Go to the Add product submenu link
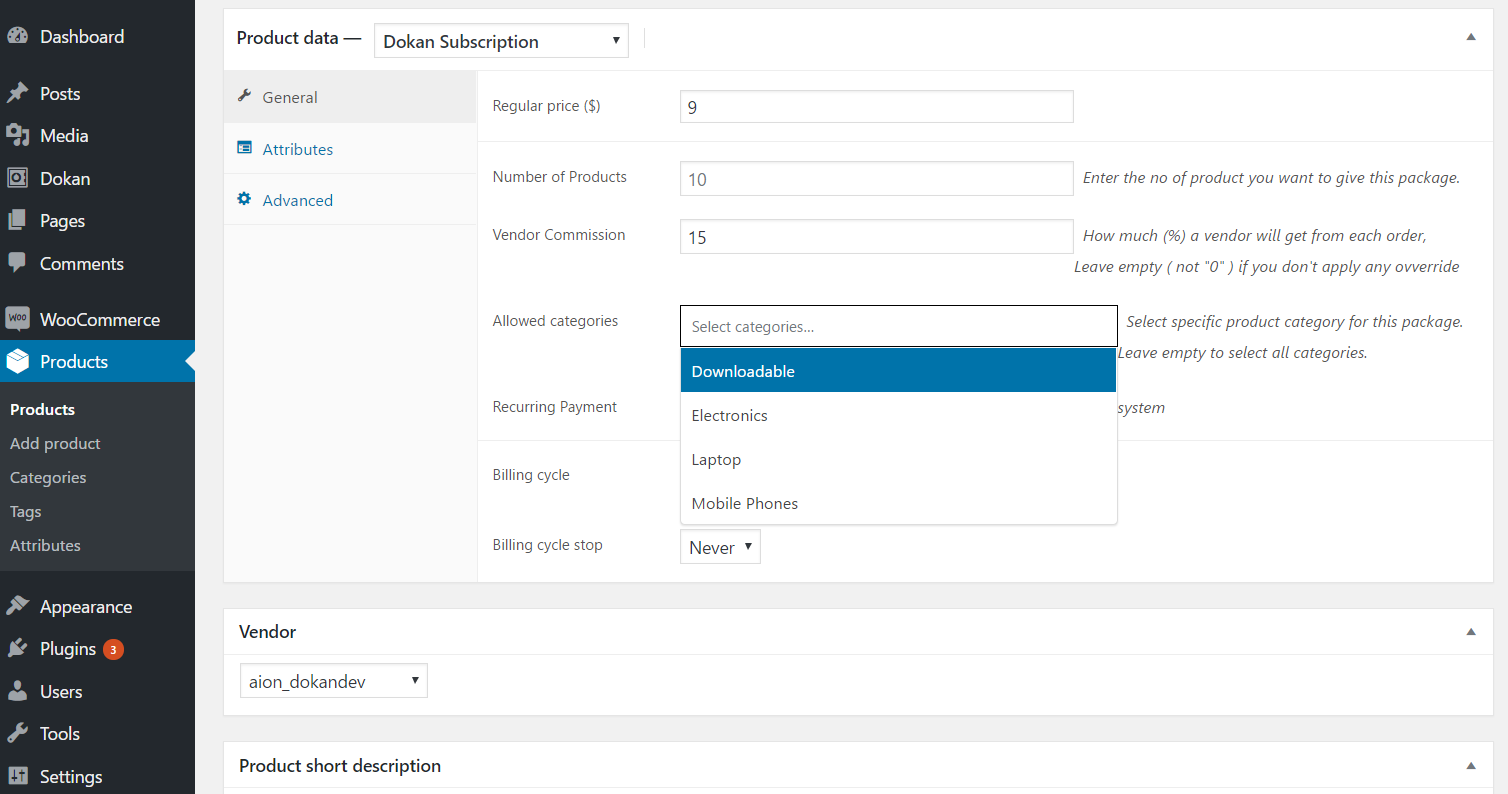 click(55, 443)
